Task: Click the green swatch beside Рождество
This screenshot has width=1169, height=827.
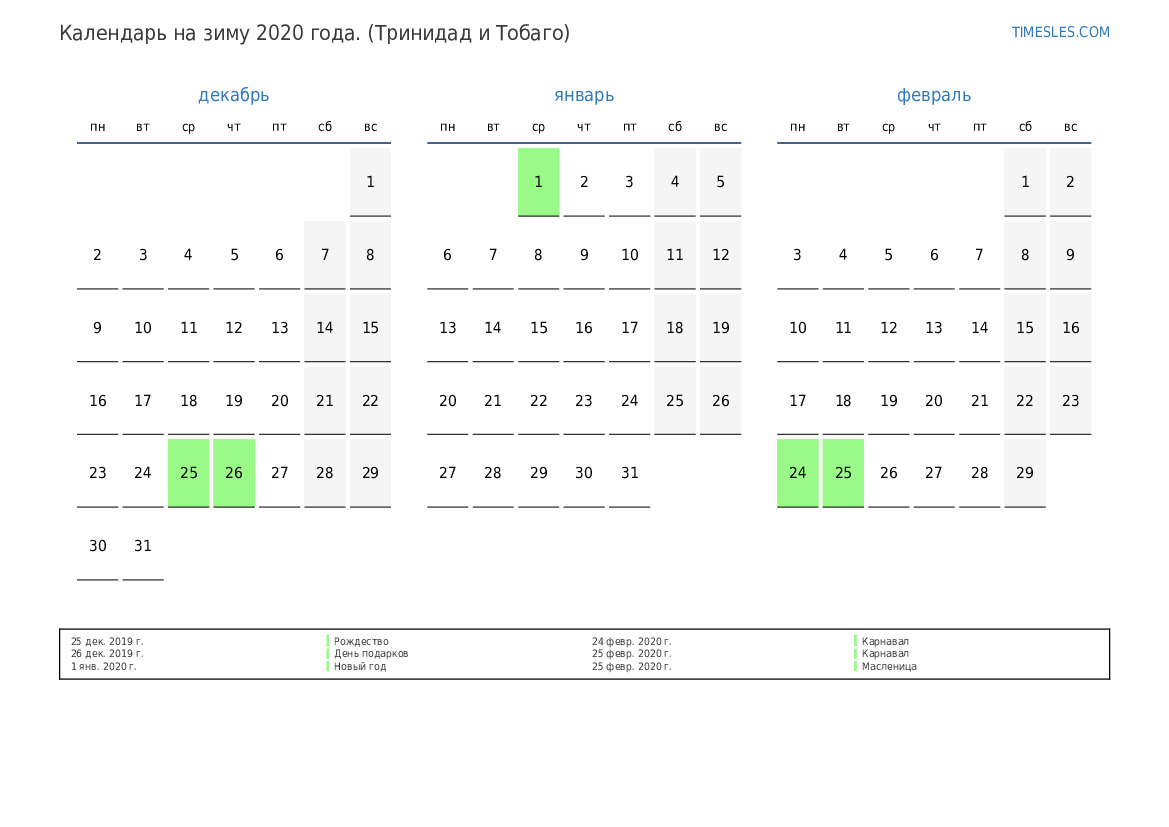Action: 328,641
